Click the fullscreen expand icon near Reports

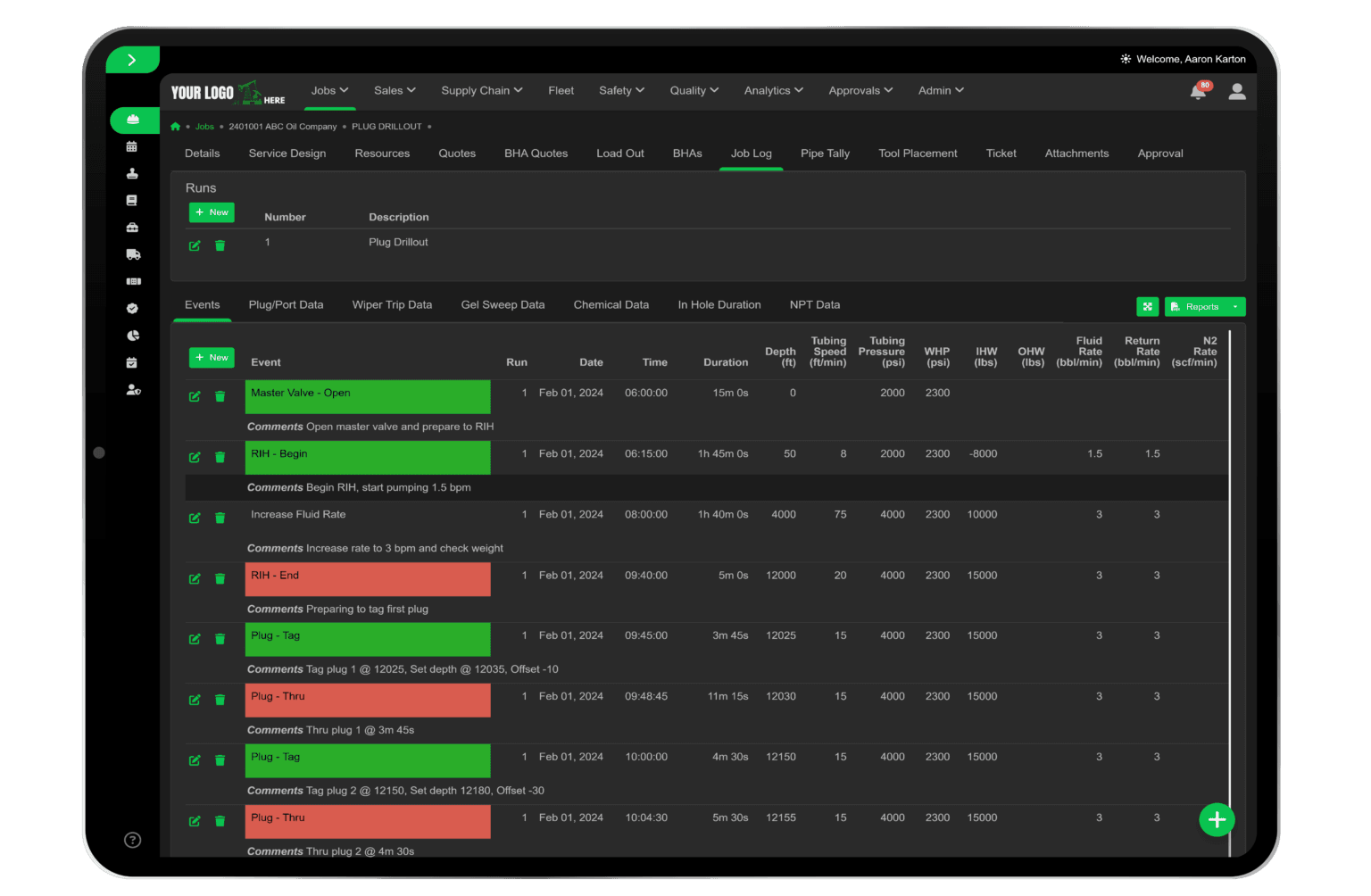point(1148,306)
